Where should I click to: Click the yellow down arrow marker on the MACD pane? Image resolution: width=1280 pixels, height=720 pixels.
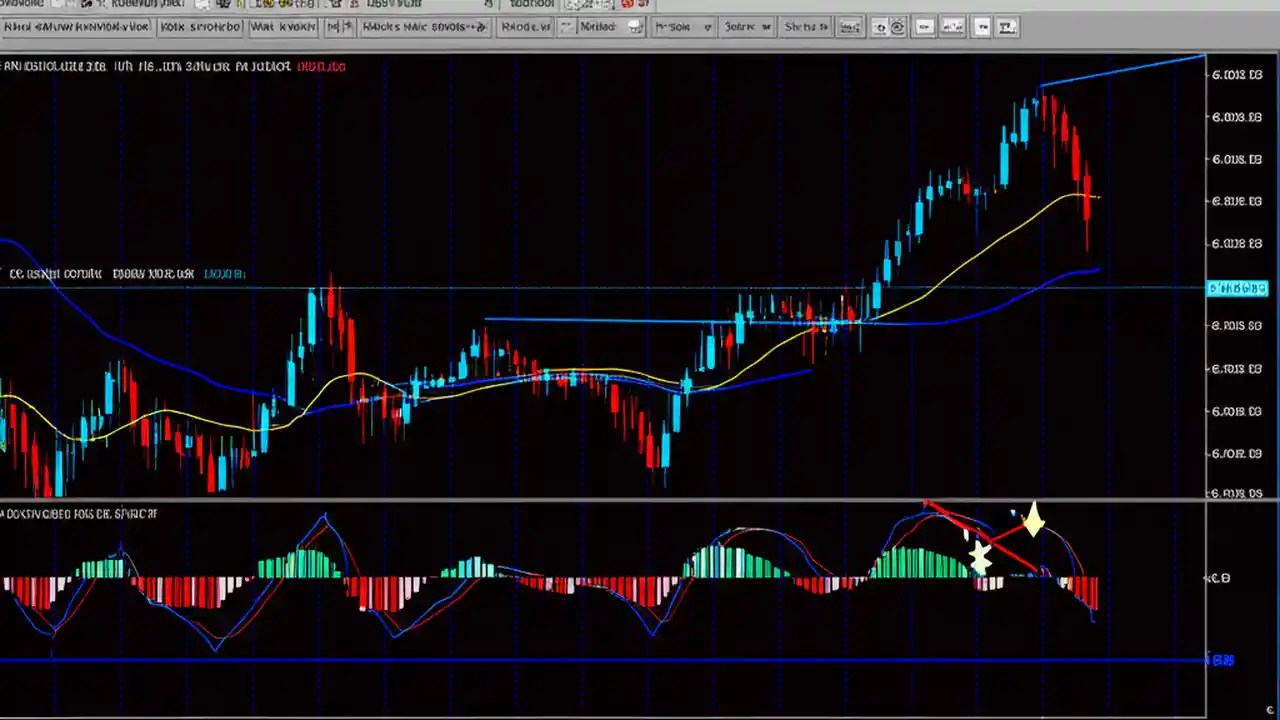click(x=1032, y=520)
